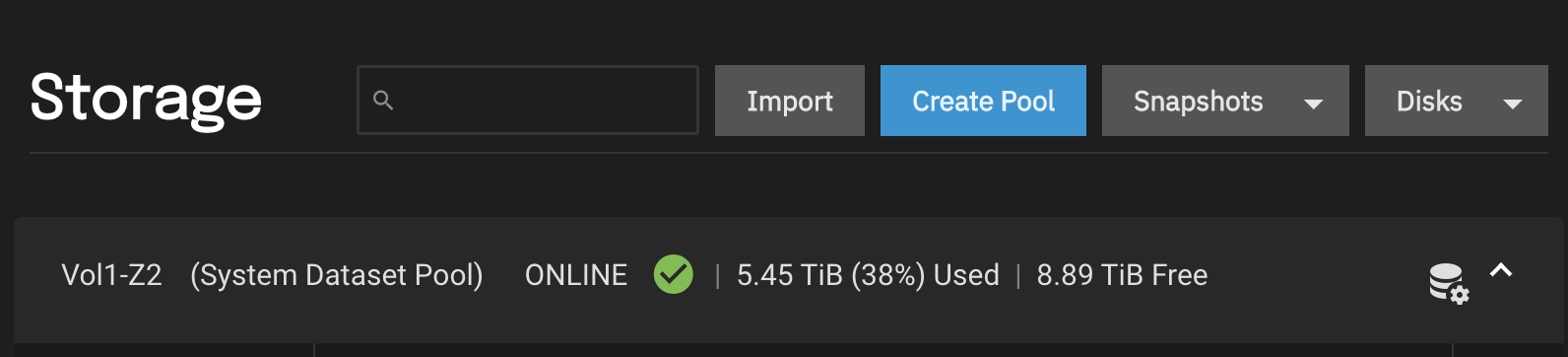
Task: Select the Snapshots menu label
Action: (x=1198, y=101)
